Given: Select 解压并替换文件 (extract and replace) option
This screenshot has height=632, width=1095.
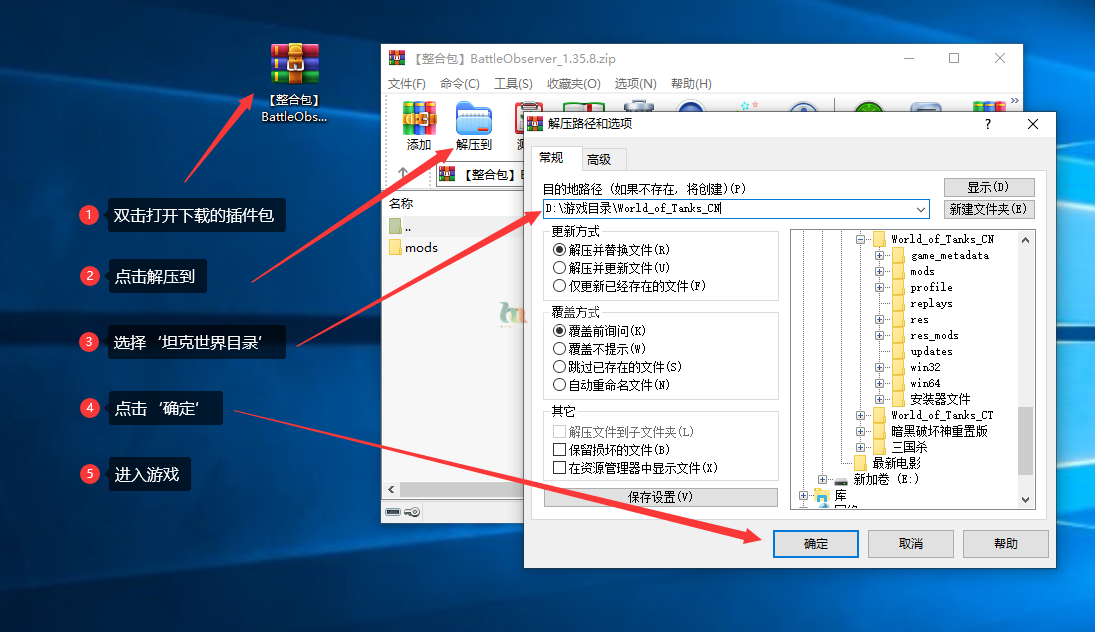Looking at the screenshot, I should point(559,250).
